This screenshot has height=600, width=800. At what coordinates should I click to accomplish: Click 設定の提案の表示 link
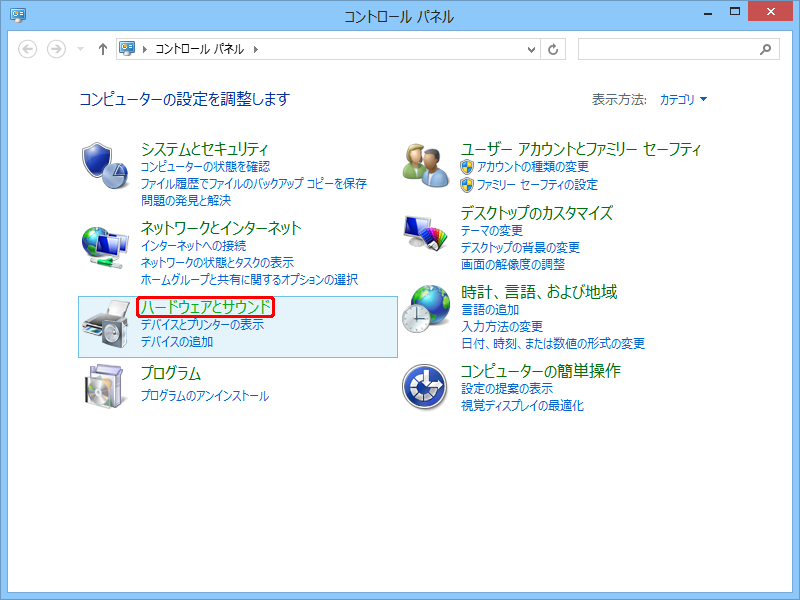tap(507, 389)
